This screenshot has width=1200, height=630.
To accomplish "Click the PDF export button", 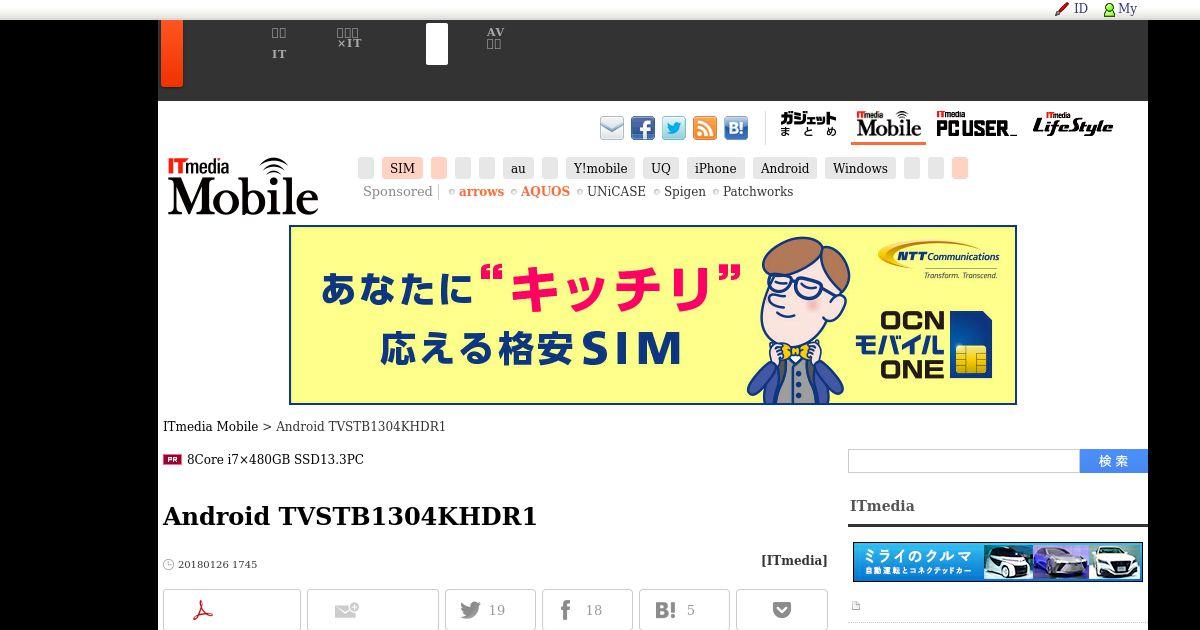I will click(232, 610).
